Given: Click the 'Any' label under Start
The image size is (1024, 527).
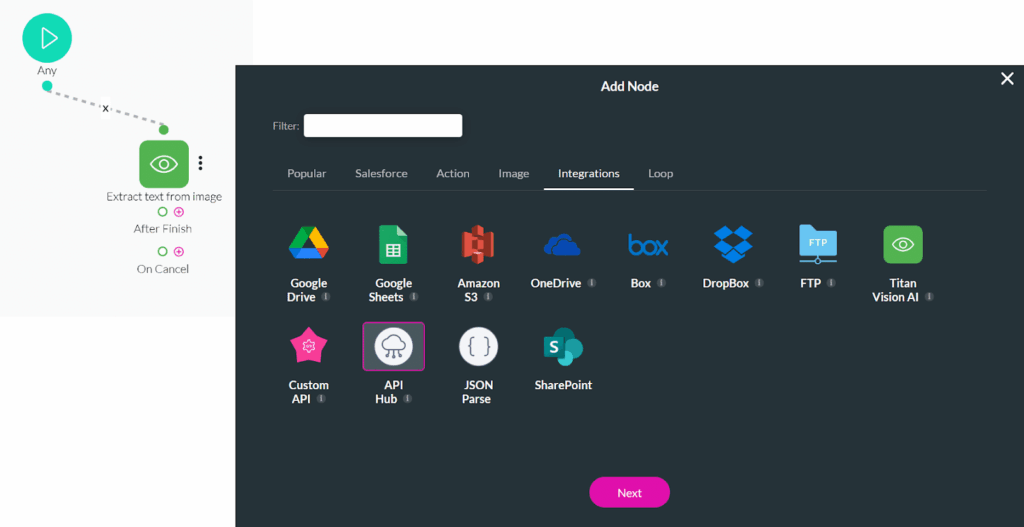Looking at the screenshot, I should point(47,71).
